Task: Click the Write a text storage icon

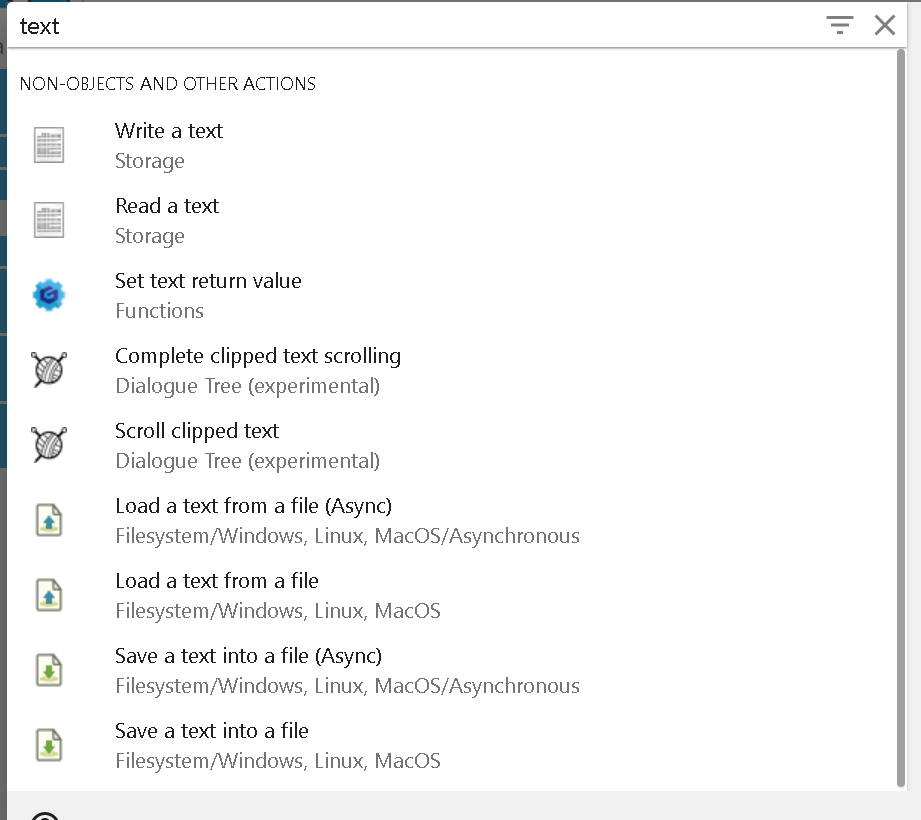Action: tap(49, 145)
